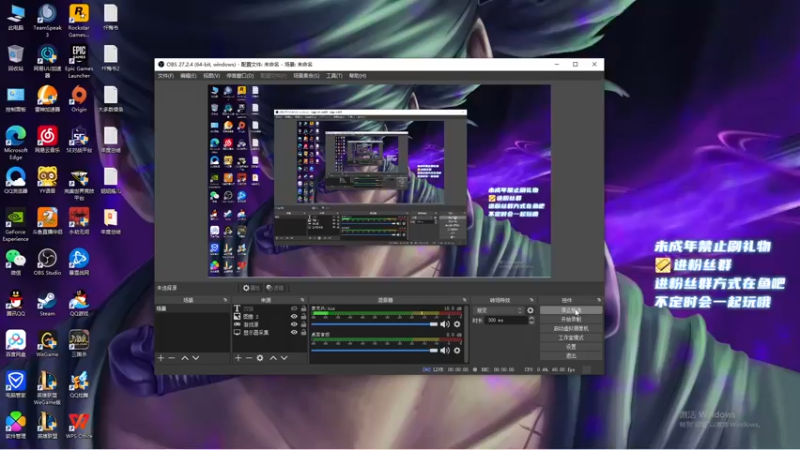The image size is (800, 450).
Task: Select the 显示器采集 display capture source
Action: click(258, 332)
